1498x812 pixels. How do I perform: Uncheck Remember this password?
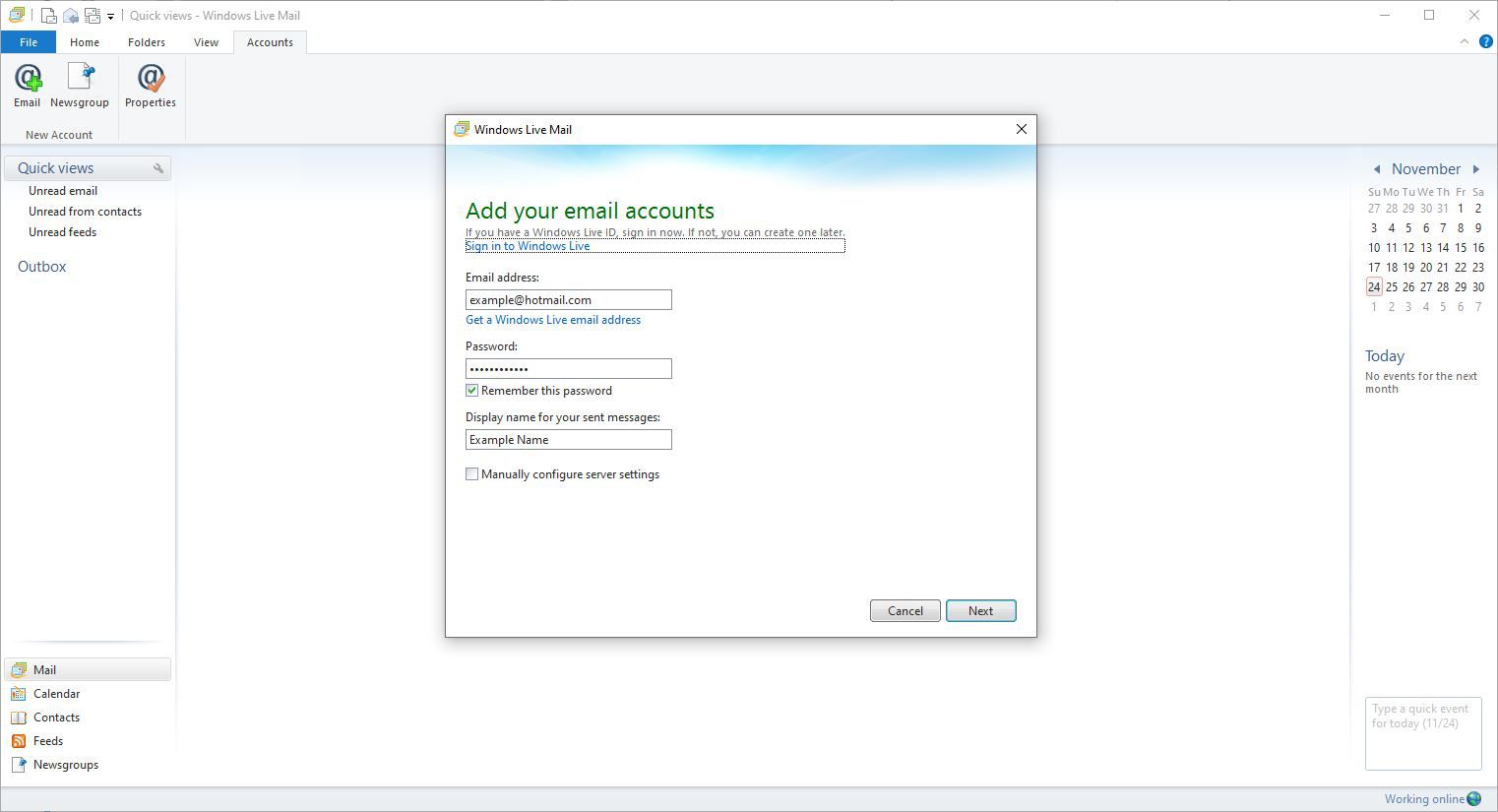tap(472, 391)
